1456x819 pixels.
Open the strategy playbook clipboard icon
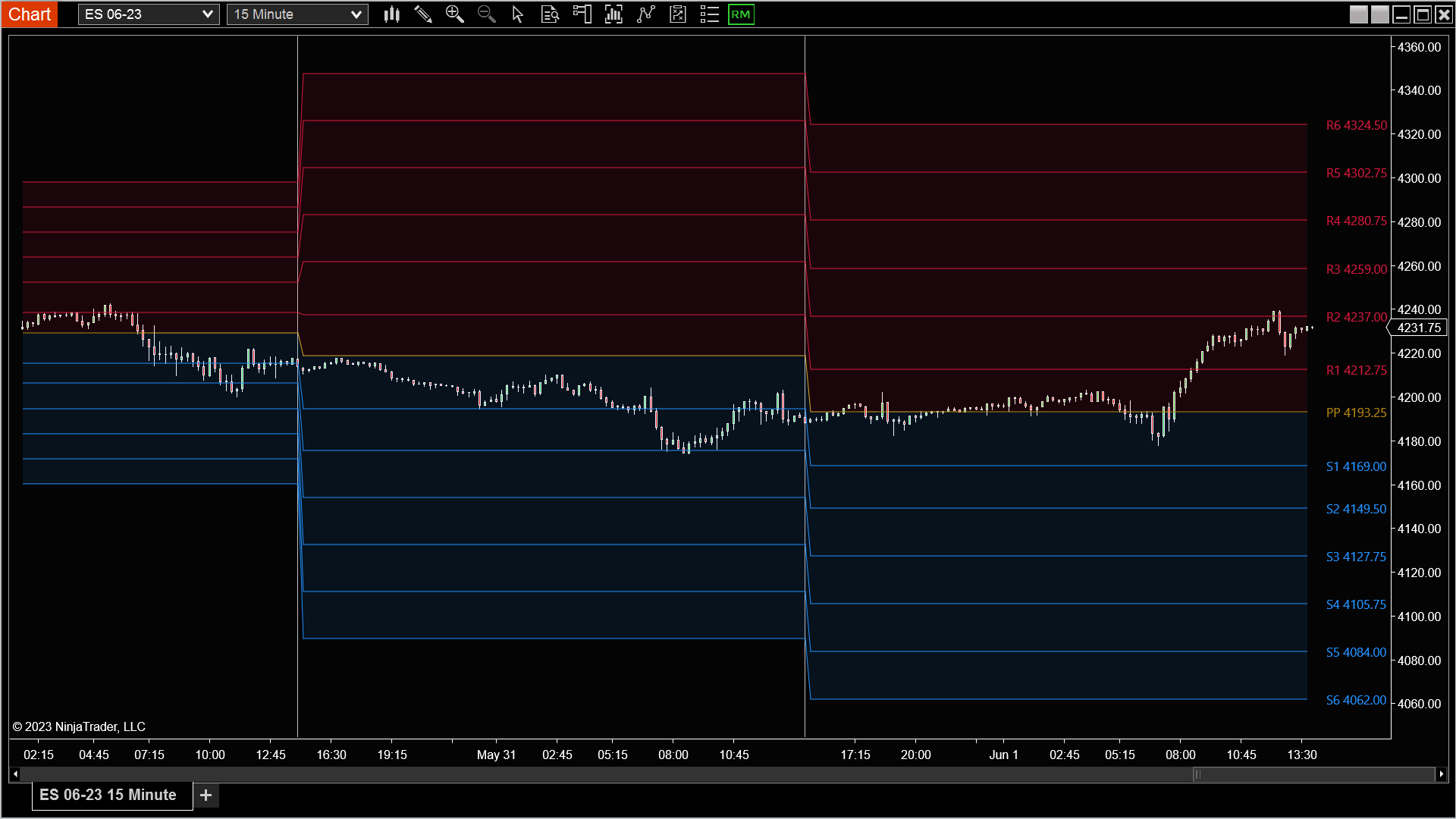(677, 14)
